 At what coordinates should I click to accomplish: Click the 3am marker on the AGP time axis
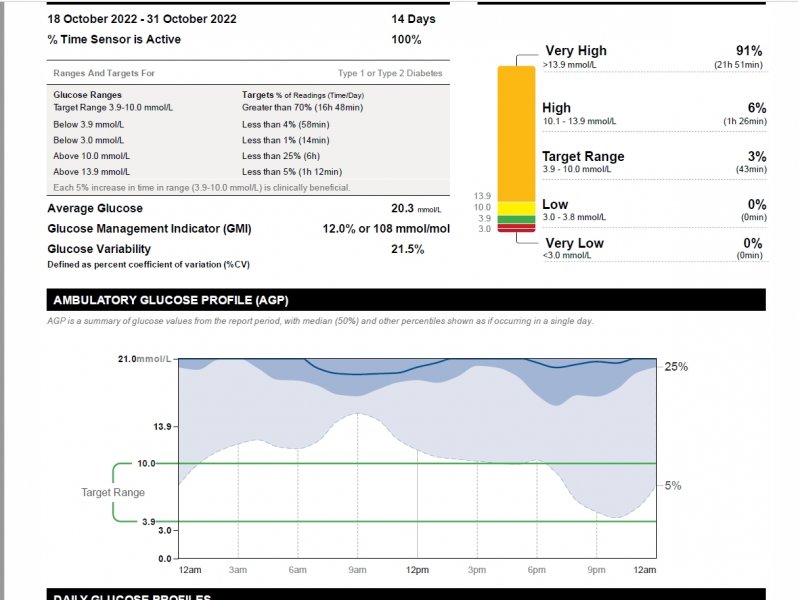coord(238,569)
